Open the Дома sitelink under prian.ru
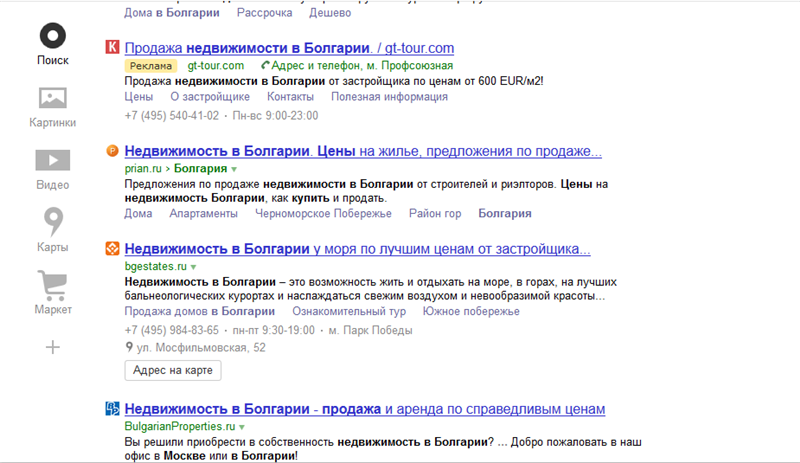The height and width of the screenshot is (463, 800). [x=138, y=213]
